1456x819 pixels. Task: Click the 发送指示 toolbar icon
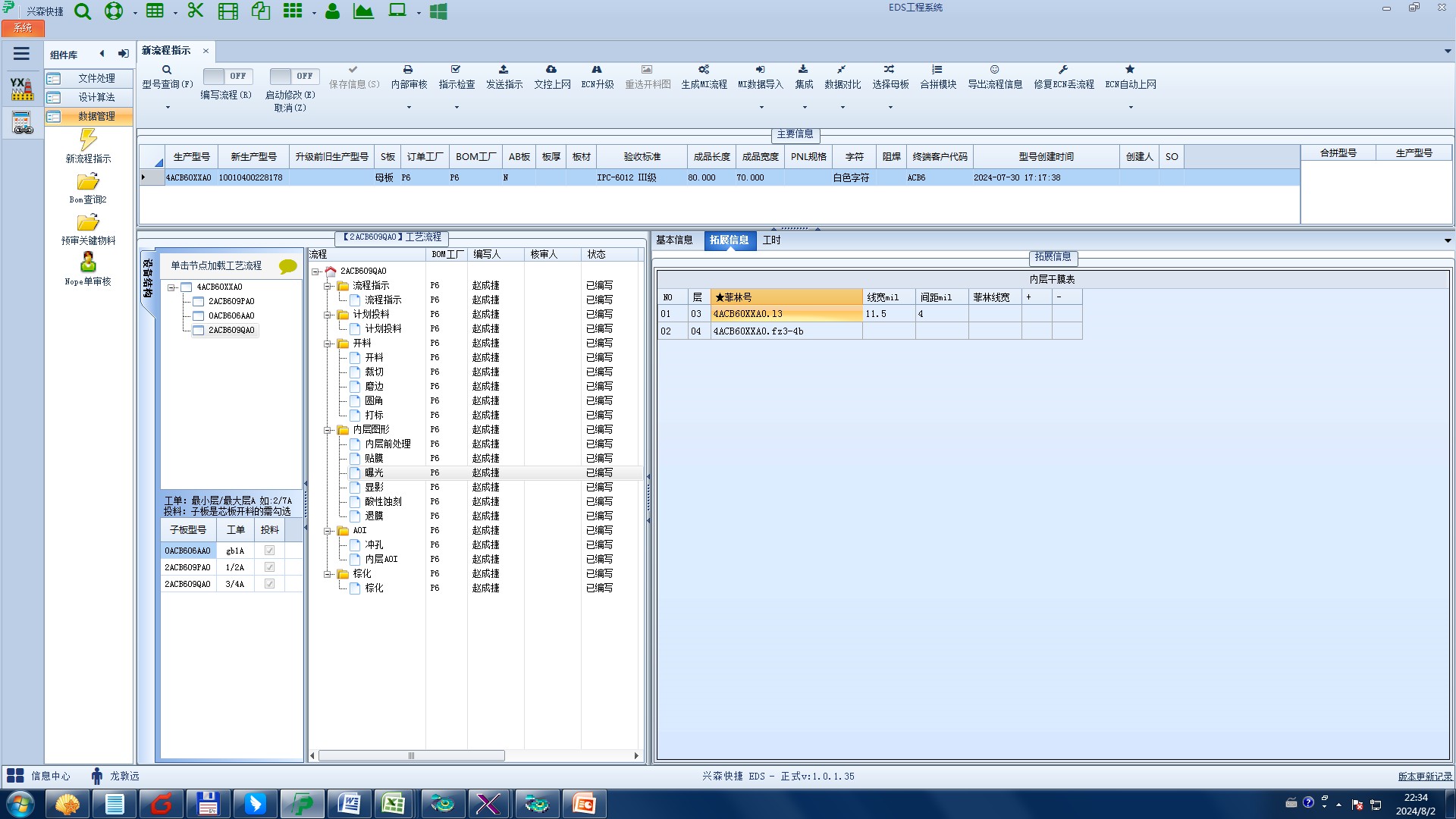click(504, 70)
